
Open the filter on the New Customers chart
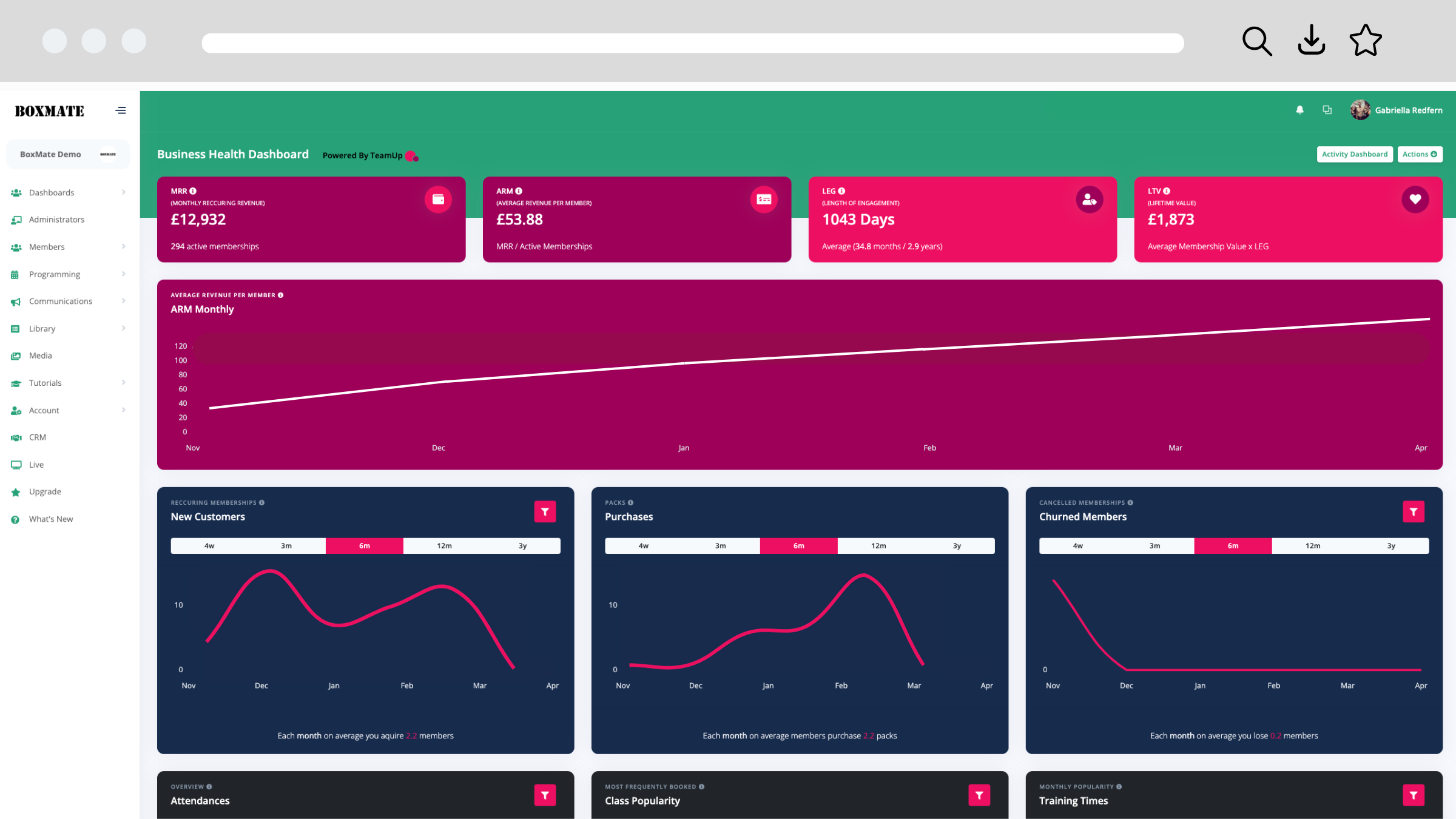pos(545,511)
